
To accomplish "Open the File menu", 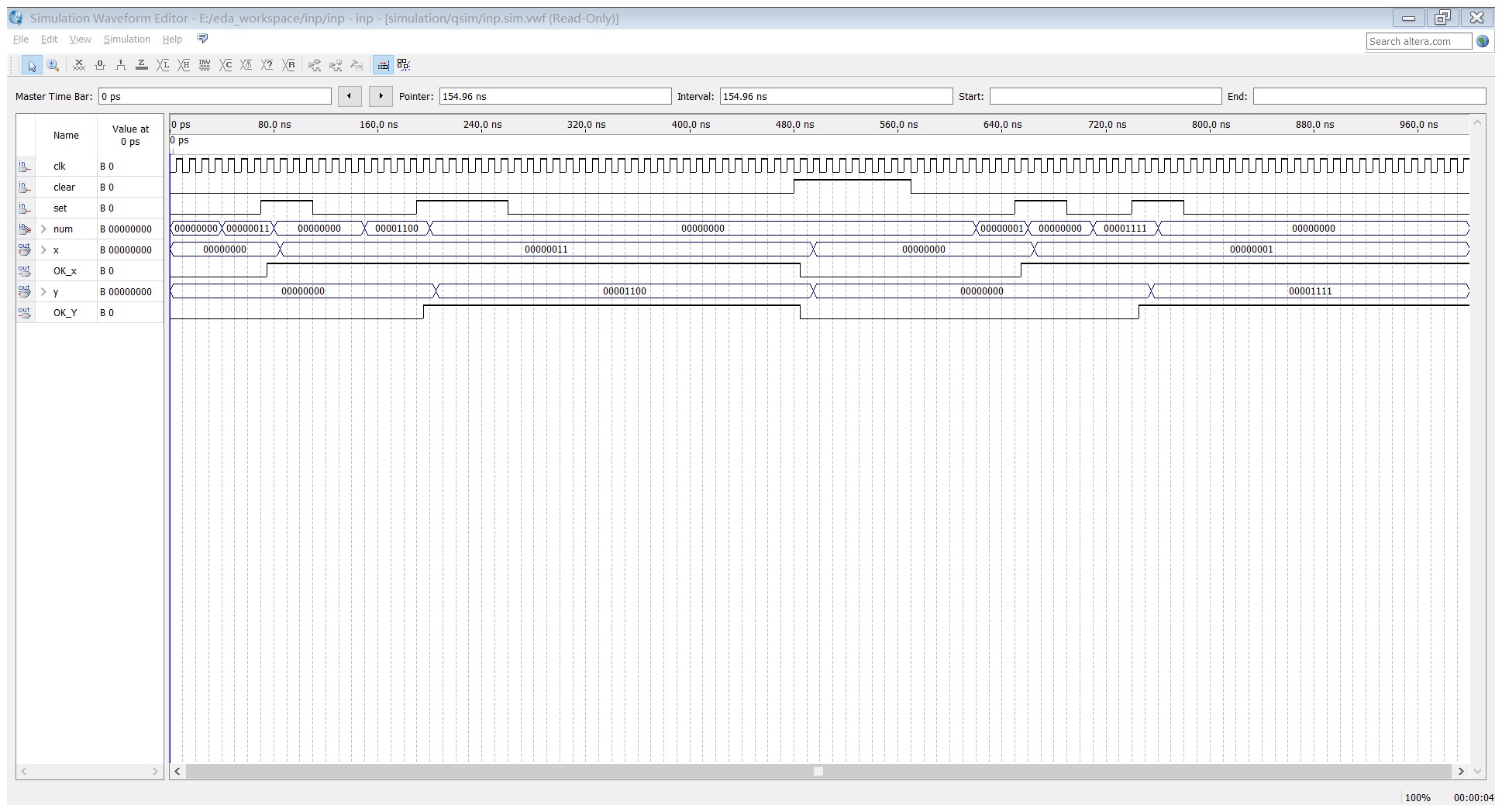I will tap(21, 40).
